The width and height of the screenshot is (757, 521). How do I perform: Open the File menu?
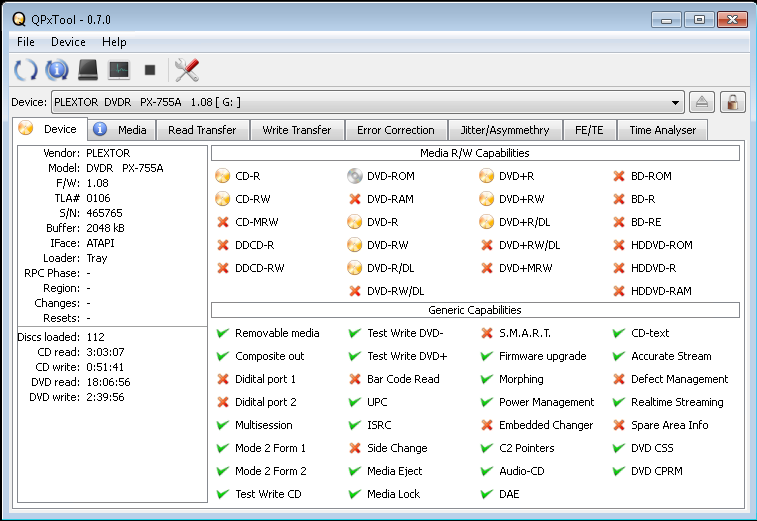pyautogui.click(x=26, y=42)
